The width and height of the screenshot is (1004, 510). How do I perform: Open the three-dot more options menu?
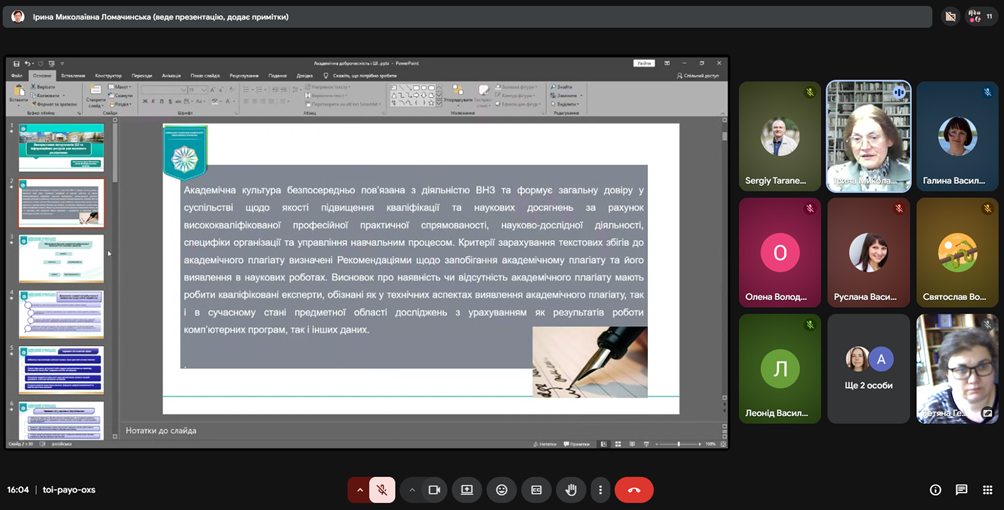pos(599,490)
